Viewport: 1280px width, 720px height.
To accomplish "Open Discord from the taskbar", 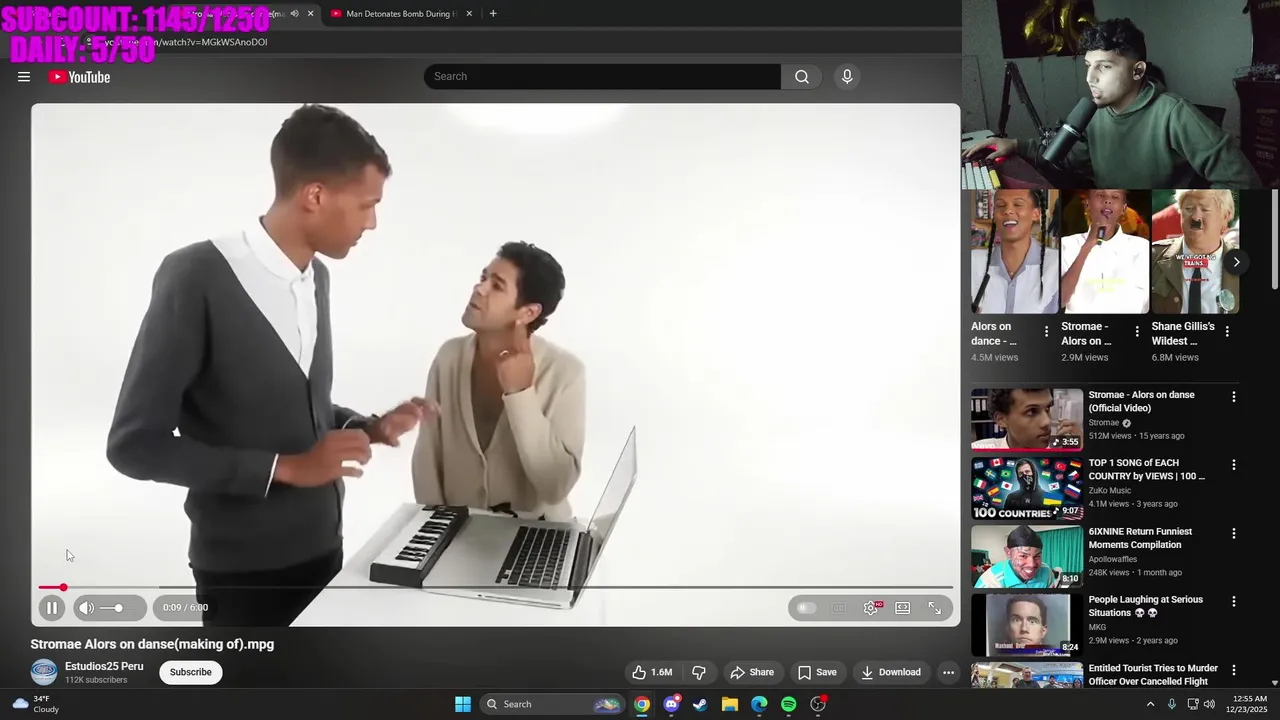I will (671, 704).
